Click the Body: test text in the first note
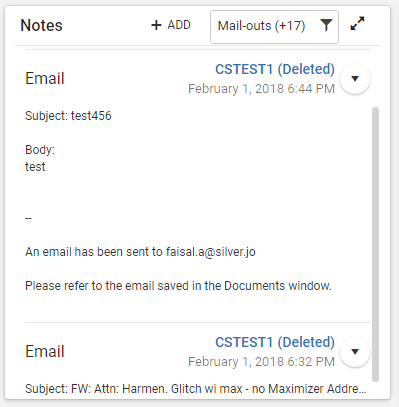The height and width of the screenshot is (407, 399). pos(40,158)
